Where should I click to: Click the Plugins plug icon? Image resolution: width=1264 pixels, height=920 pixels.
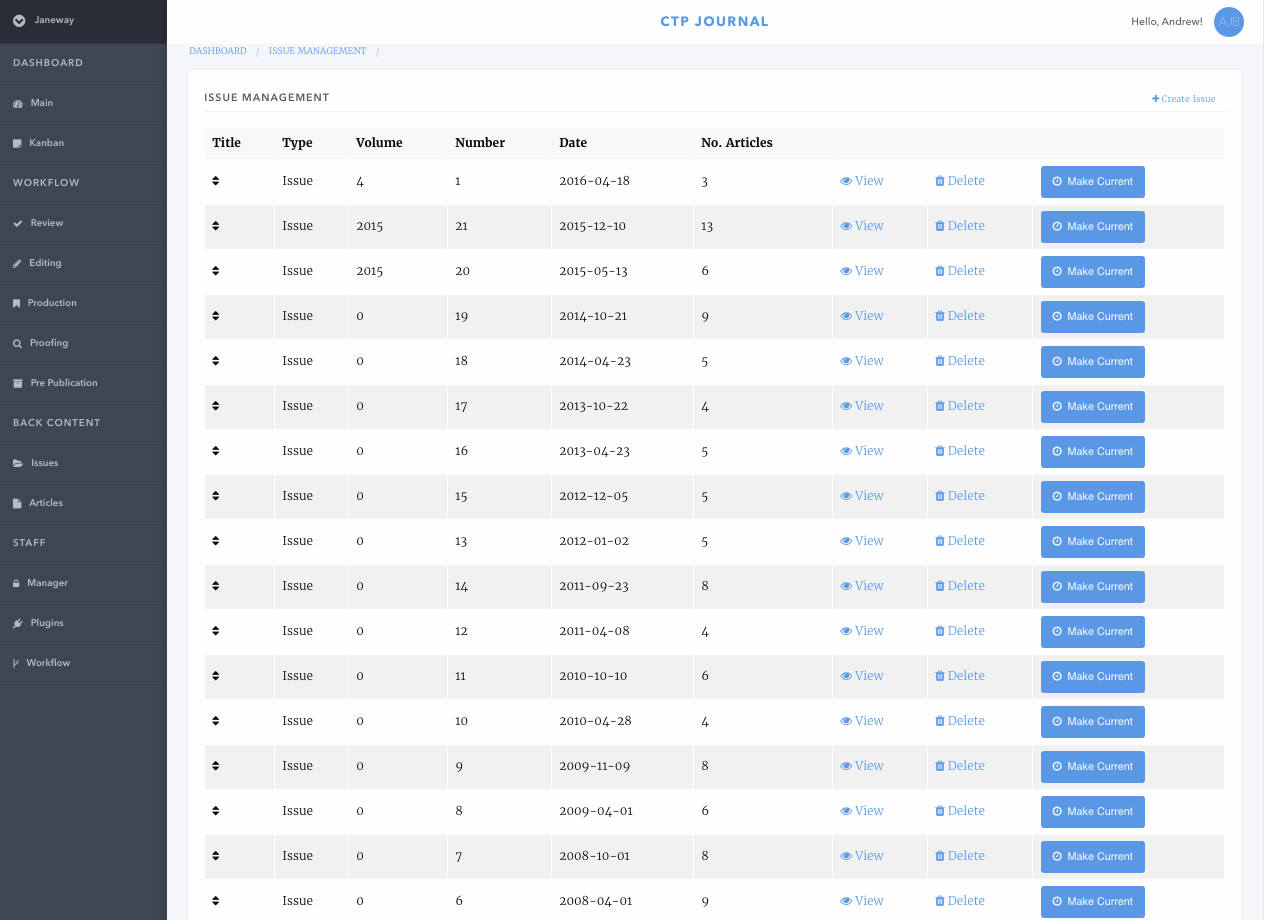(x=17, y=624)
